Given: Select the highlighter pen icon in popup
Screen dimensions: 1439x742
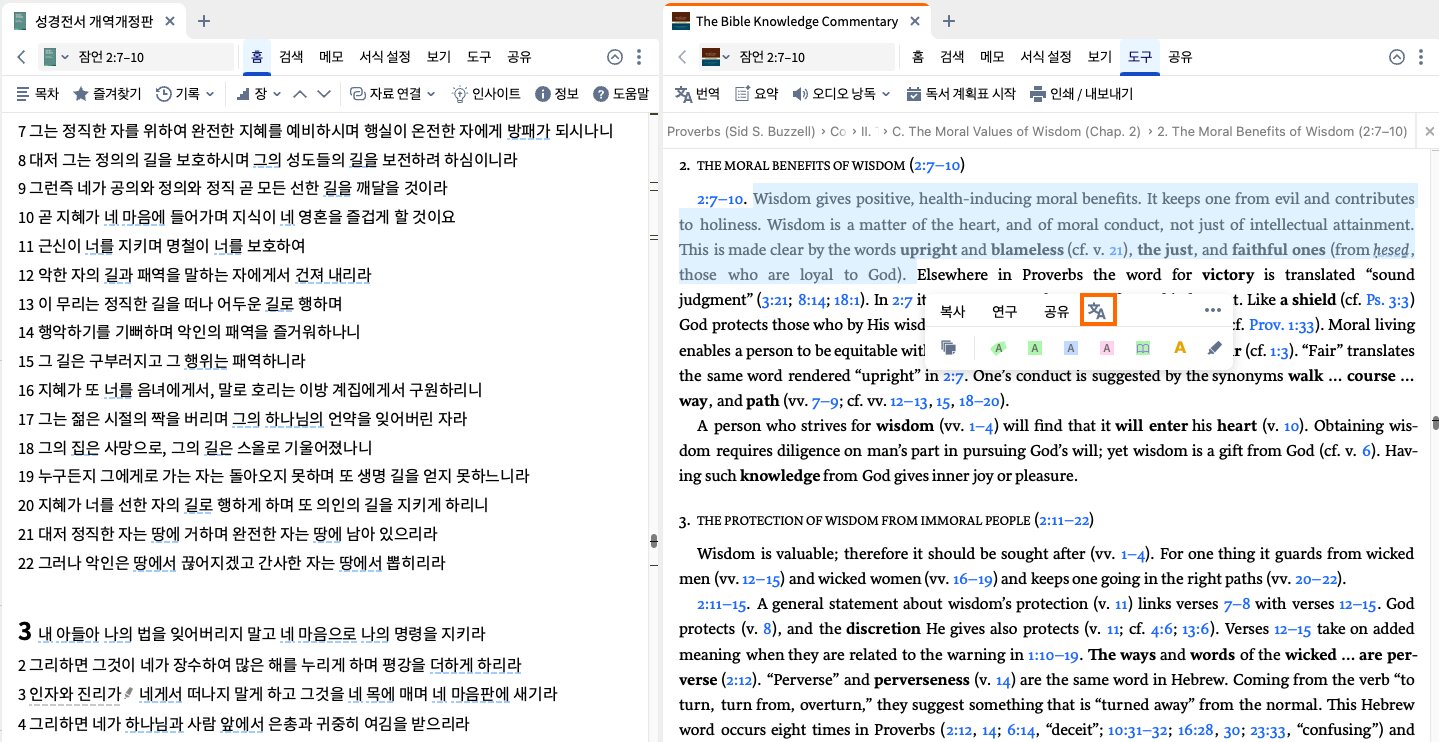Looking at the screenshot, I should [1215, 348].
